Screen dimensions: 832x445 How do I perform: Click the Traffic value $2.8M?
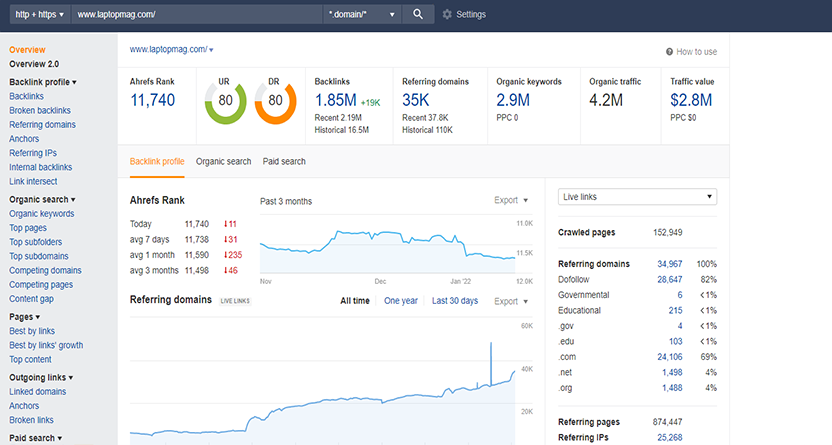click(x=691, y=100)
